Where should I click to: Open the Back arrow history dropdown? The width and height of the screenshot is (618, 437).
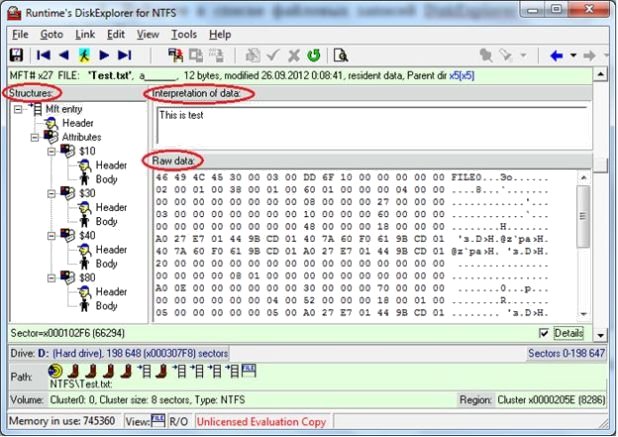click(x=573, y=56)
